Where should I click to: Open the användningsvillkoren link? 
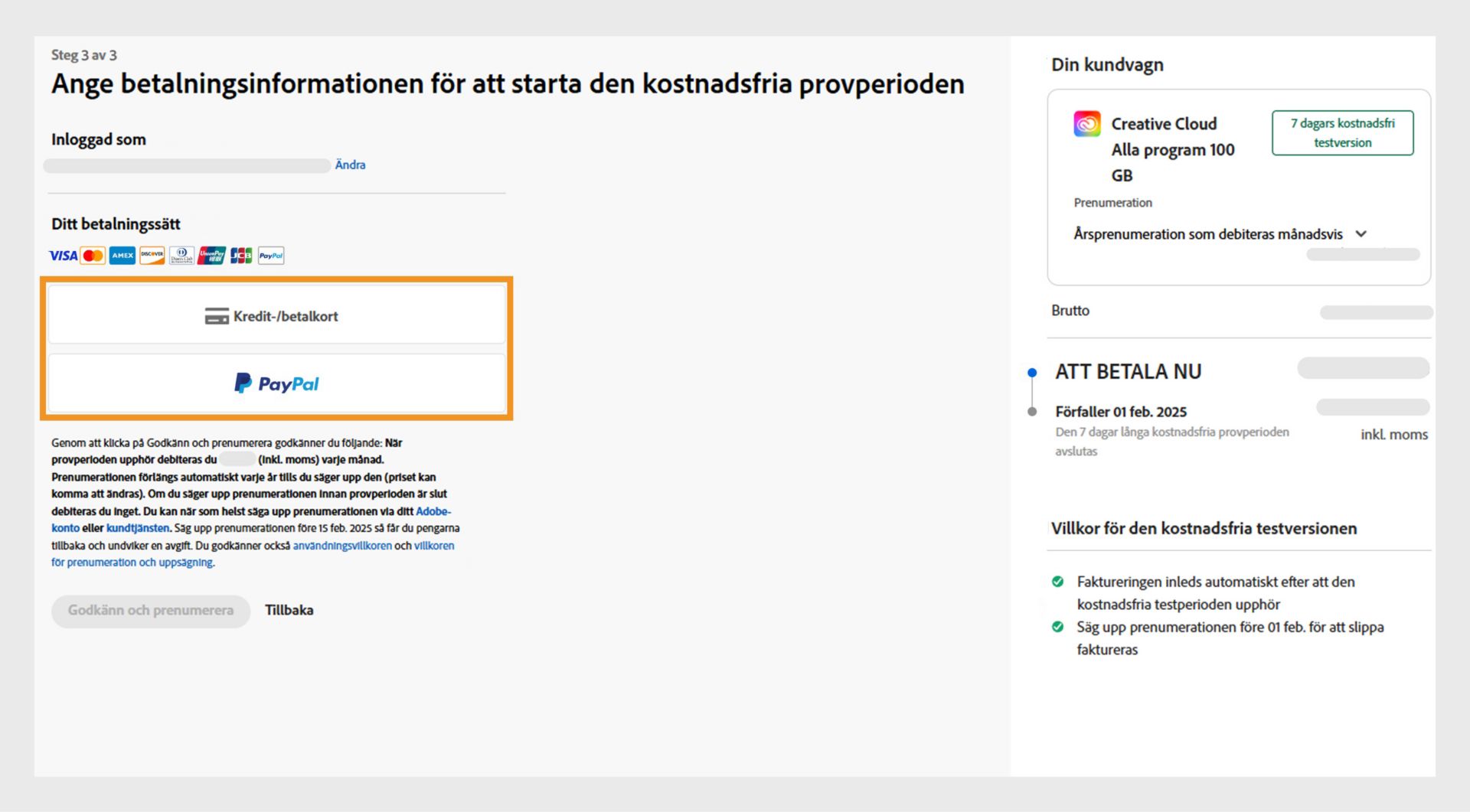coord(342,546)
